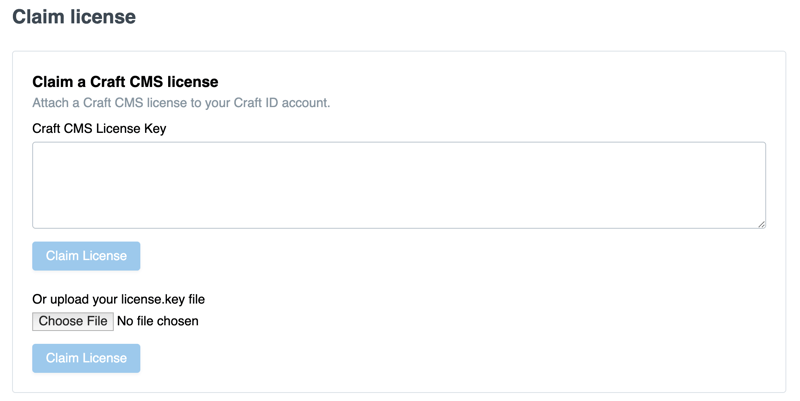Open the Choose File picker
Viewport: 800px width, 401px height.
point(72,321)
